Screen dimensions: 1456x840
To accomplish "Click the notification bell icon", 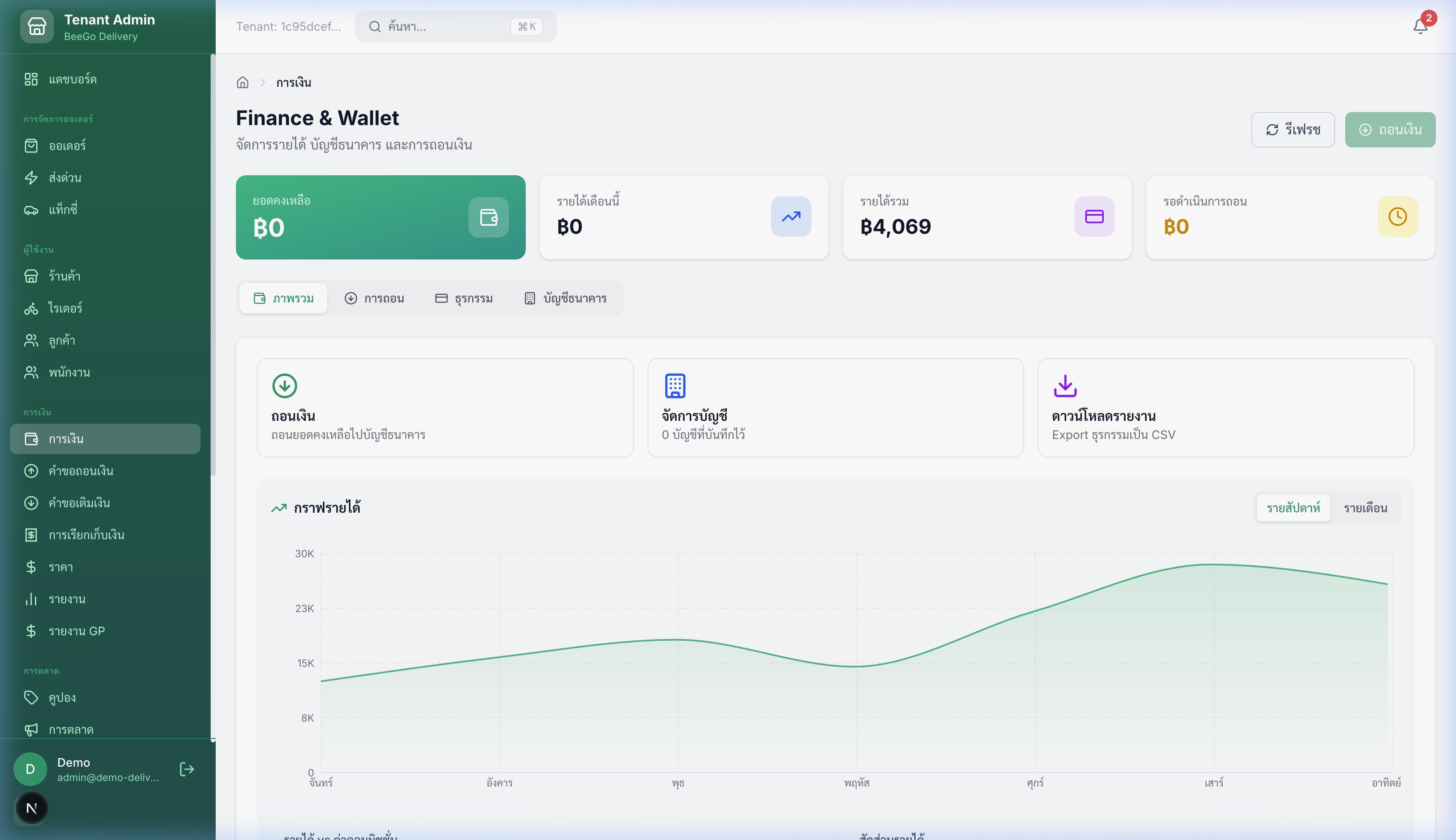I will 1420,27.
